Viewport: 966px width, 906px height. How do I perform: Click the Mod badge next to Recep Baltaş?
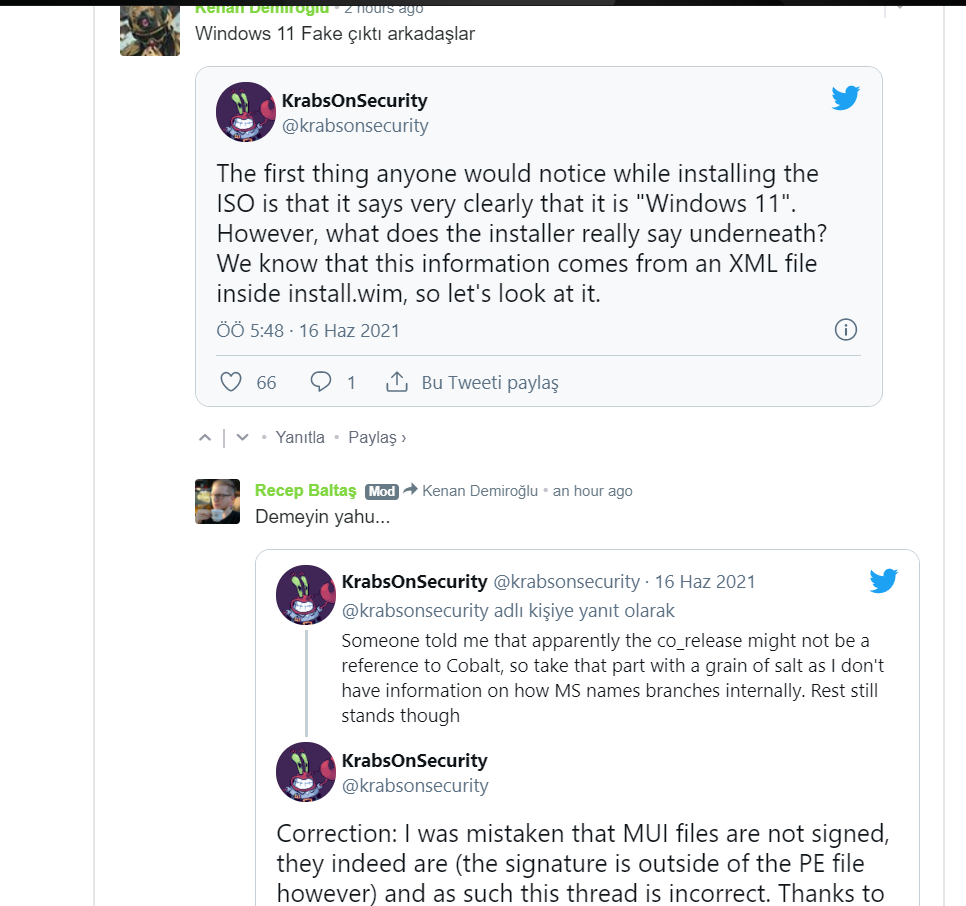point(382,491)
